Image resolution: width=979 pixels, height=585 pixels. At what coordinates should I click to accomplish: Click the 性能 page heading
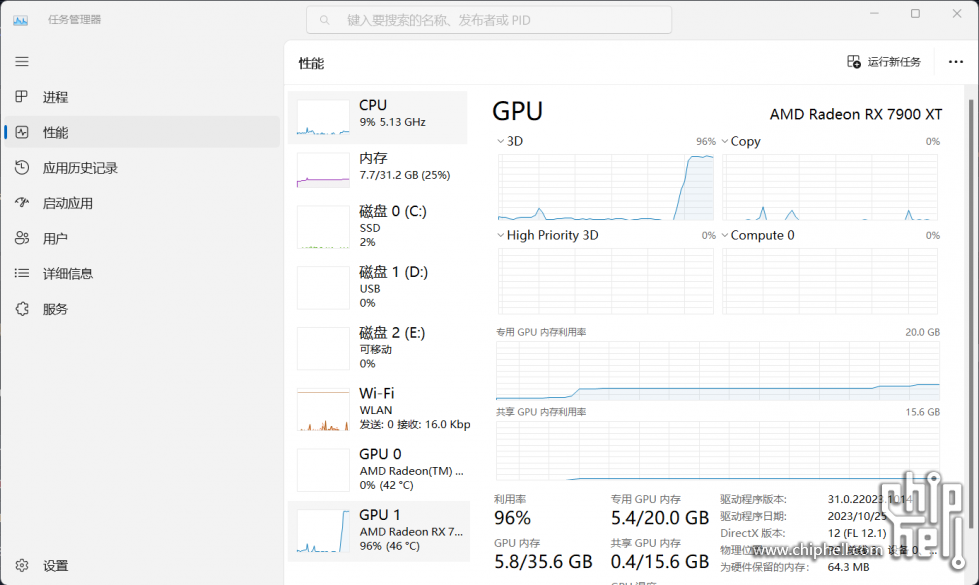click(x=311, y=63)
